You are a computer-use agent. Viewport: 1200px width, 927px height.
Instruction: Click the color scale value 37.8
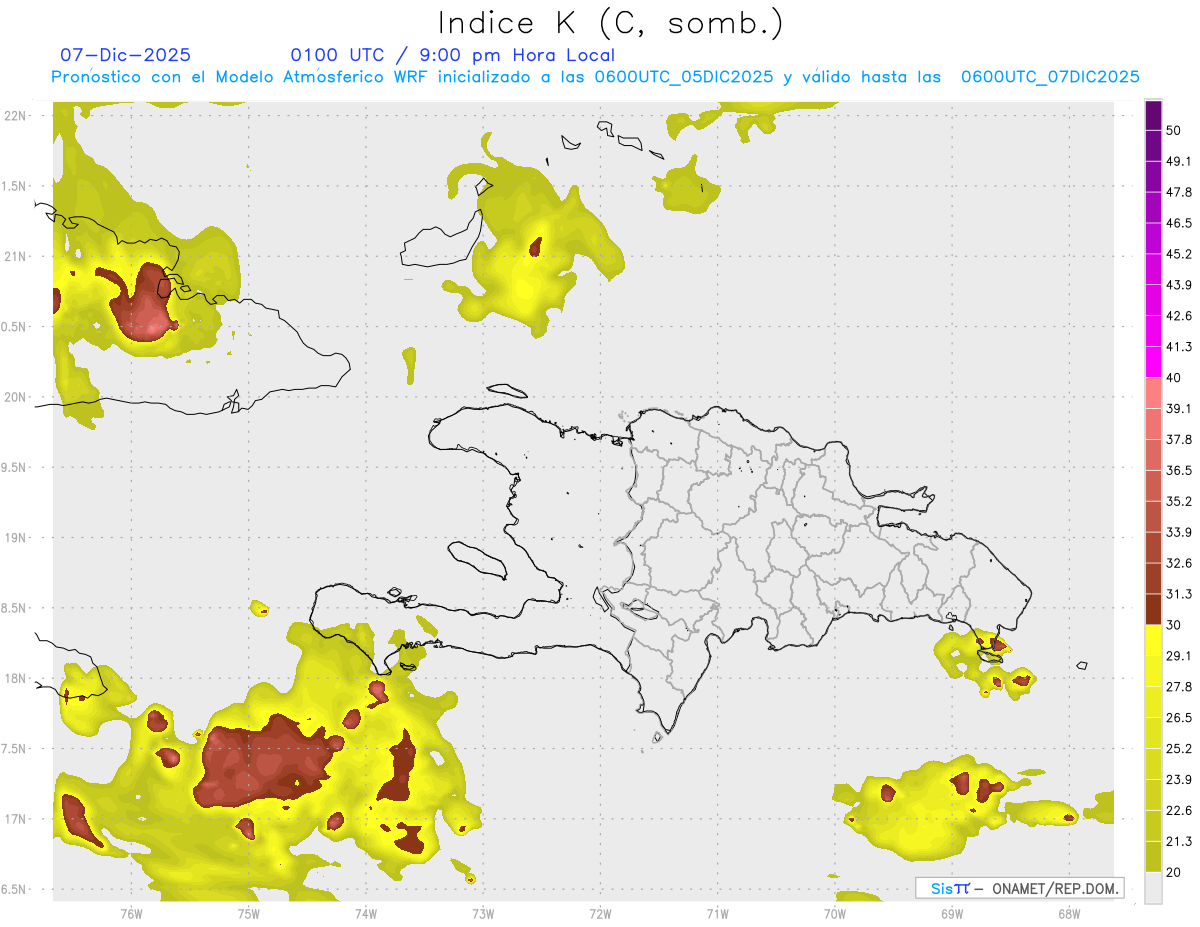point(1179,440)
